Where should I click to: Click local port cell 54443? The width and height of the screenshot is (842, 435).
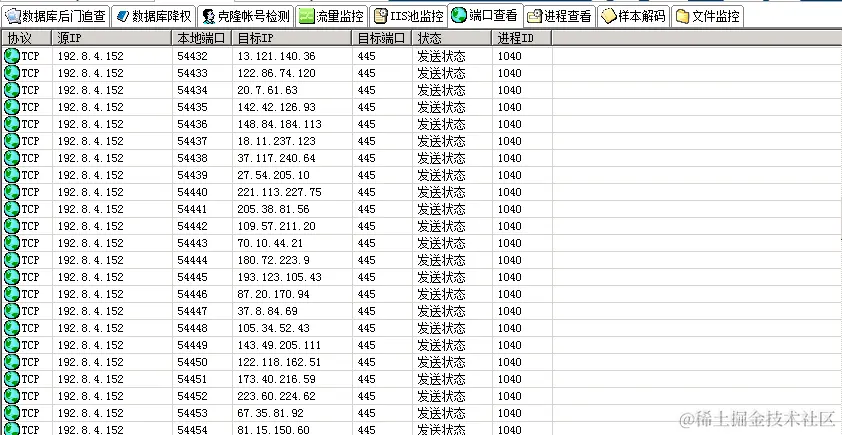pyautogui.click(x=192, y=243)
